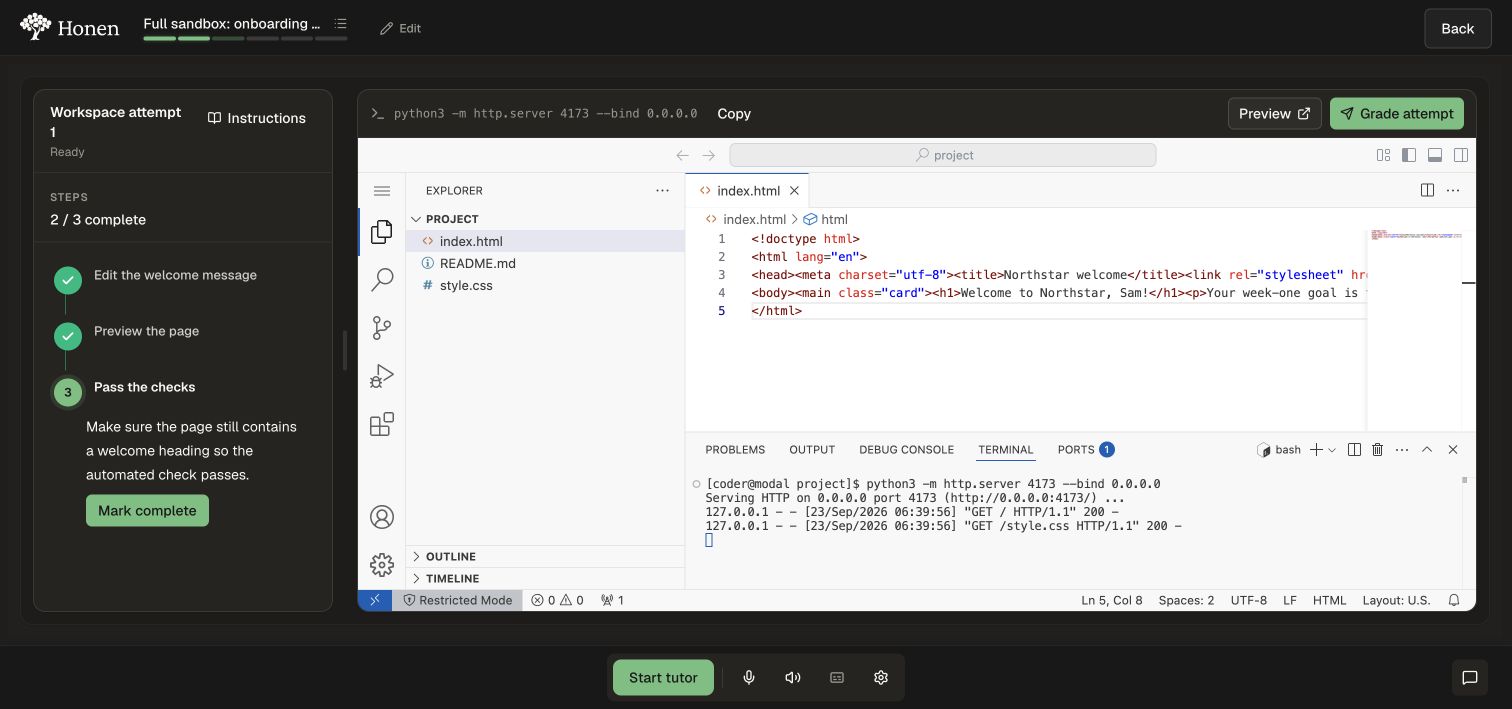Screen dimensions: 1512x709
Task: Open notifications bell in status bar
Action: [x=1454, y=600]
